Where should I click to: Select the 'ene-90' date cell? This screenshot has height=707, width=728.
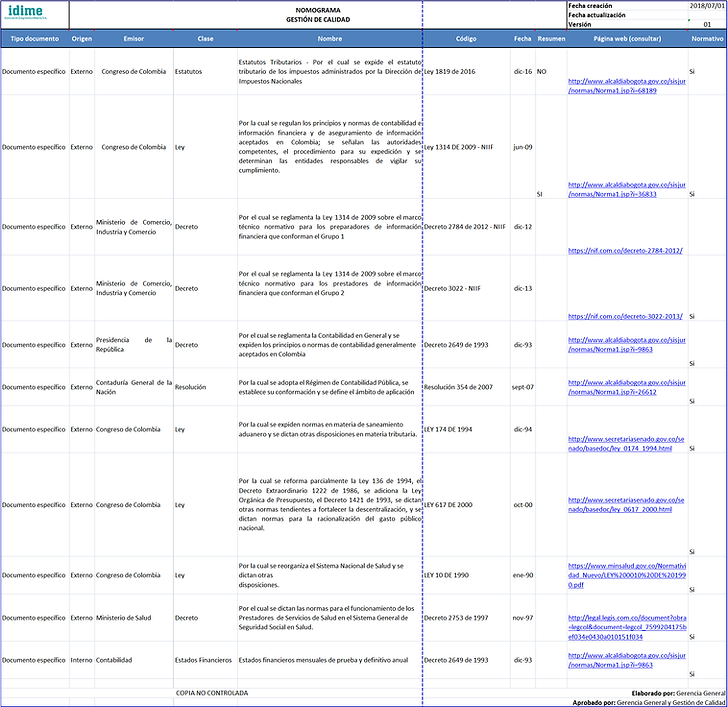click(x=523, y=575)
